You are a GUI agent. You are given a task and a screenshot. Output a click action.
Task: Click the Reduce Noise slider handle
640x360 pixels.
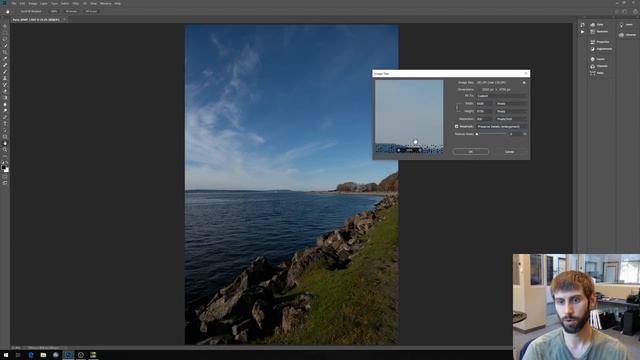477,134
